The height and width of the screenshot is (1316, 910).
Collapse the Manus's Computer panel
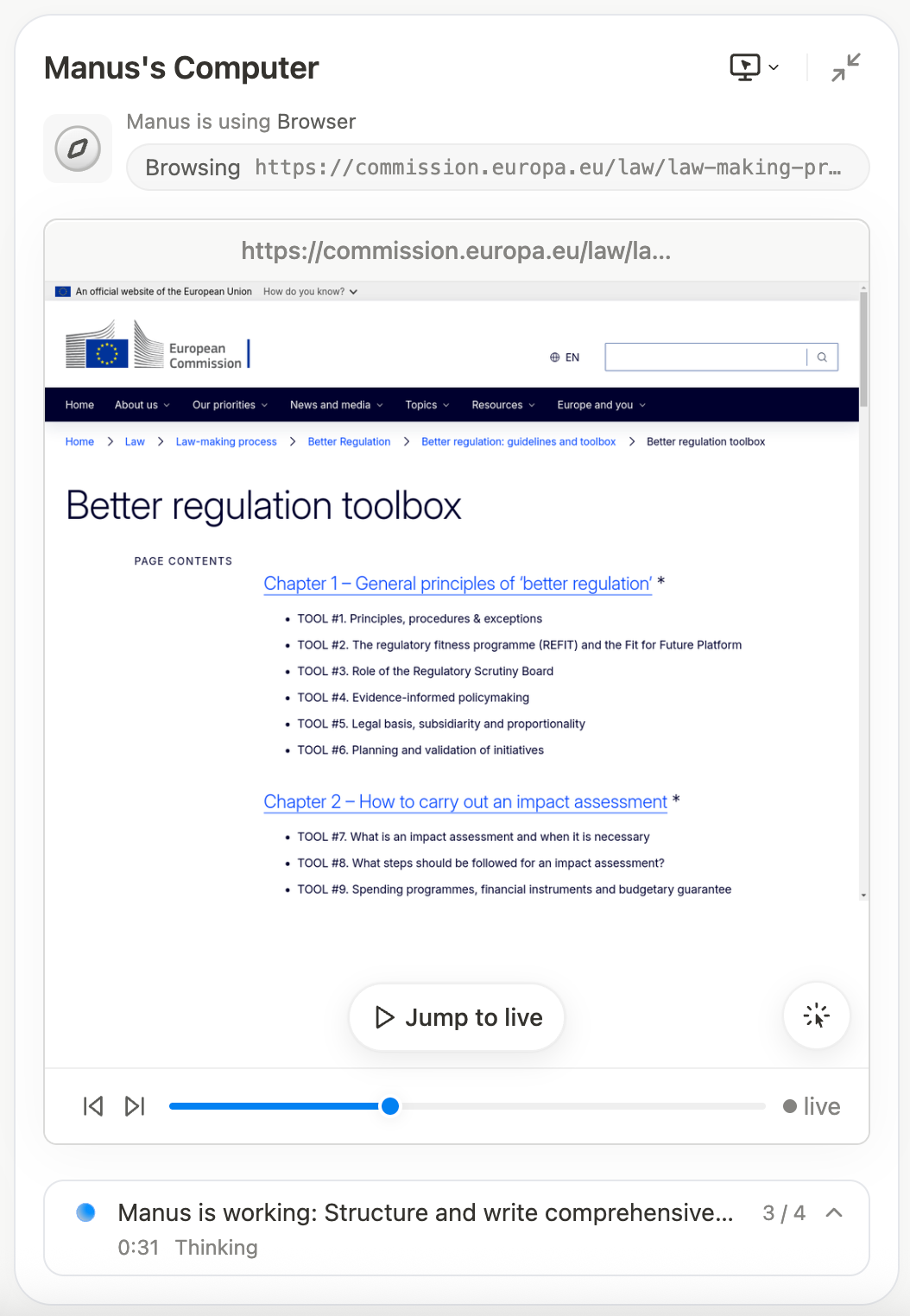point(845,67)
